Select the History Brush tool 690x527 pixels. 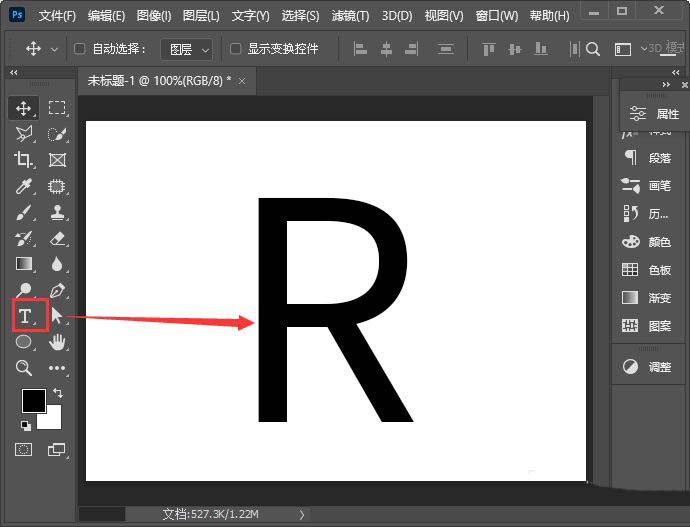point(24,239)
